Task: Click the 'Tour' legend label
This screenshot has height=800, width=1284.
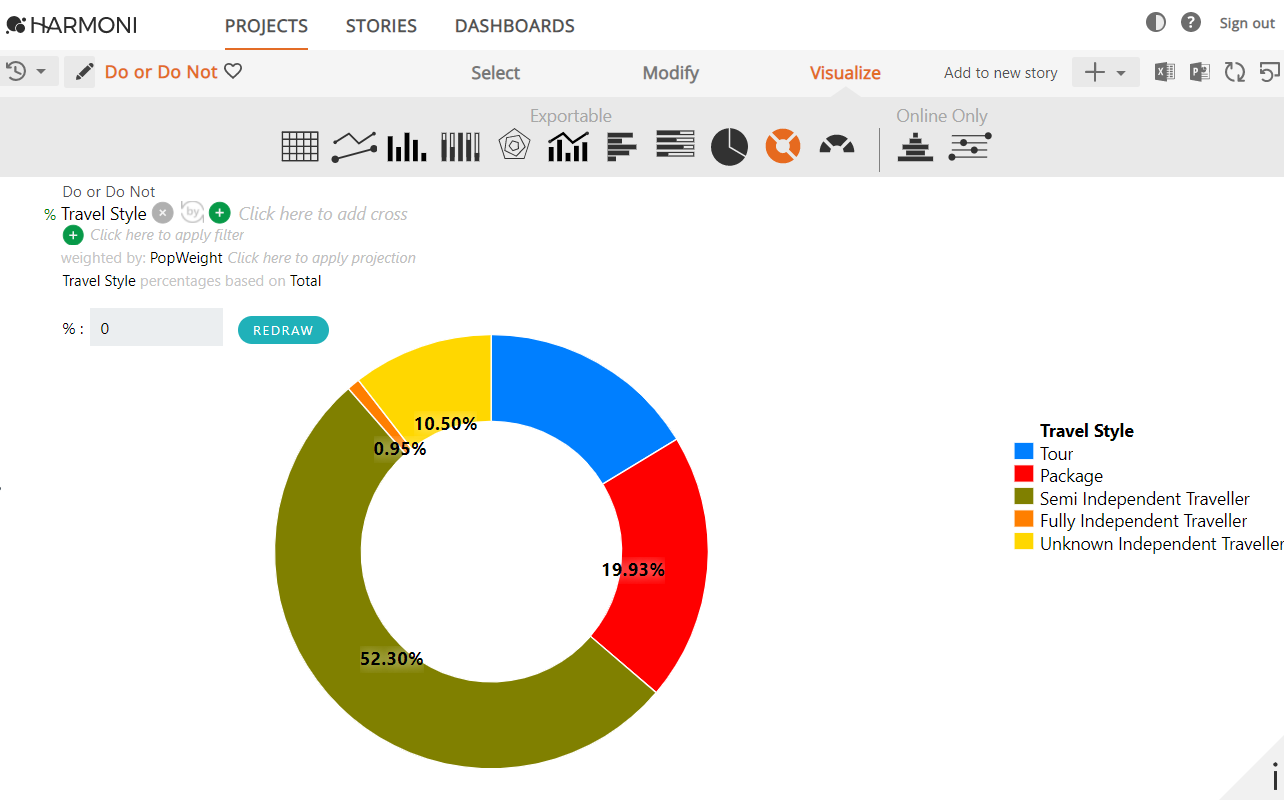Action: pyautogui.click(x=1056, y=453)
